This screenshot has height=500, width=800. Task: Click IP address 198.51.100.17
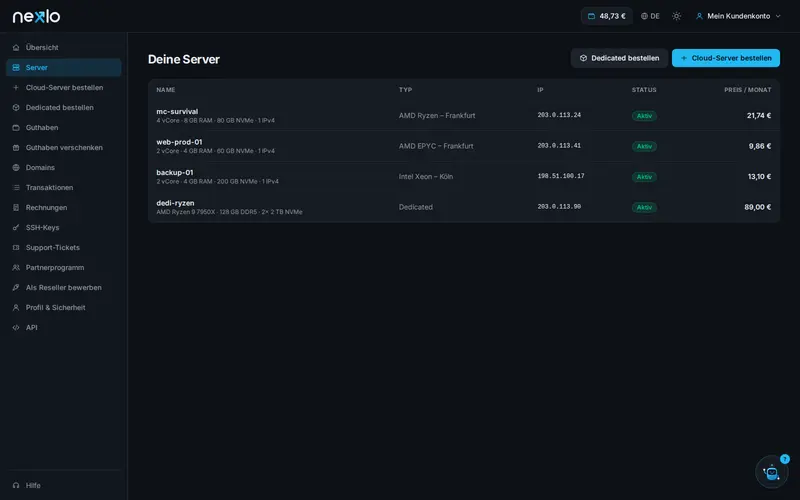(x=561, y=176)
